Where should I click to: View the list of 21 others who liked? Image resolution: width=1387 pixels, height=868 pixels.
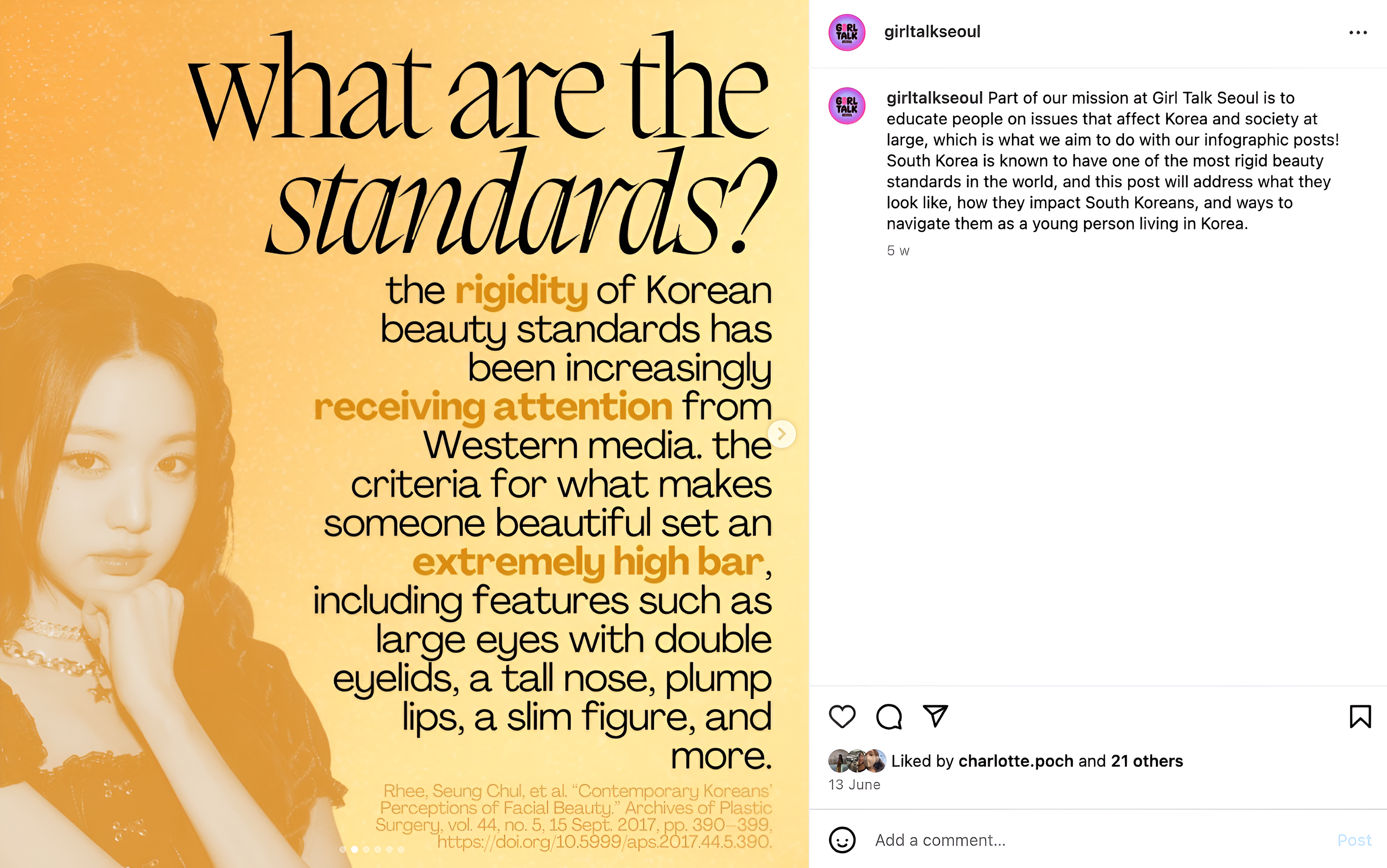pos(1147,761)
